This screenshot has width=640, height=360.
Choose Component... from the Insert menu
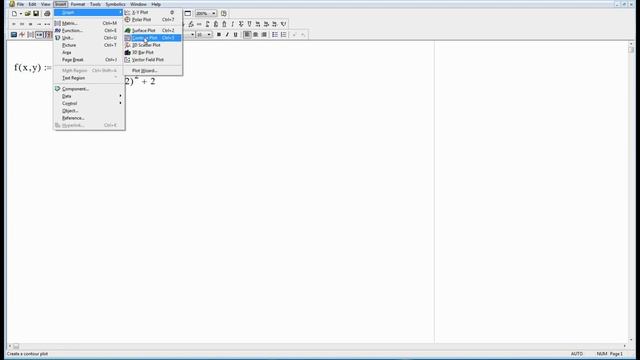89,89
